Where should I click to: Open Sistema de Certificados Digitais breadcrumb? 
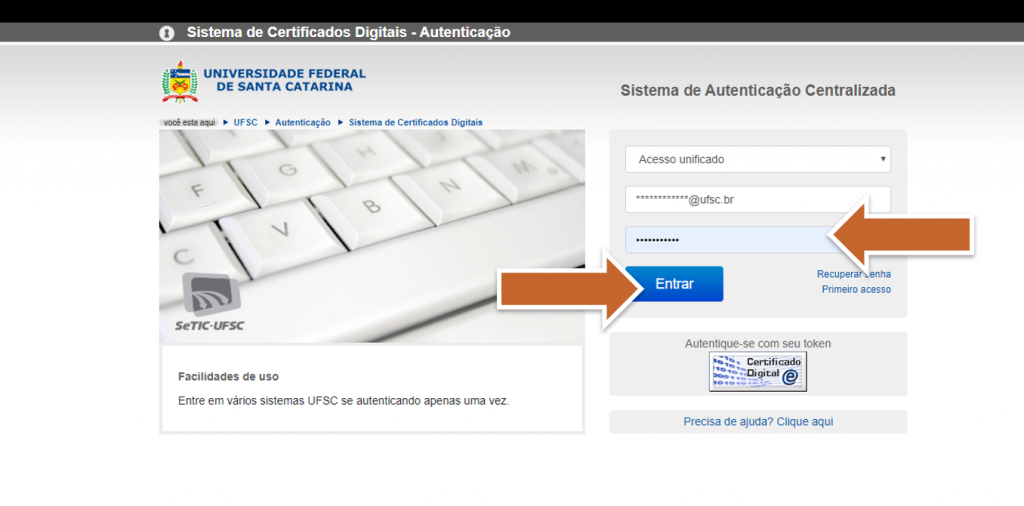click(416, 122)
